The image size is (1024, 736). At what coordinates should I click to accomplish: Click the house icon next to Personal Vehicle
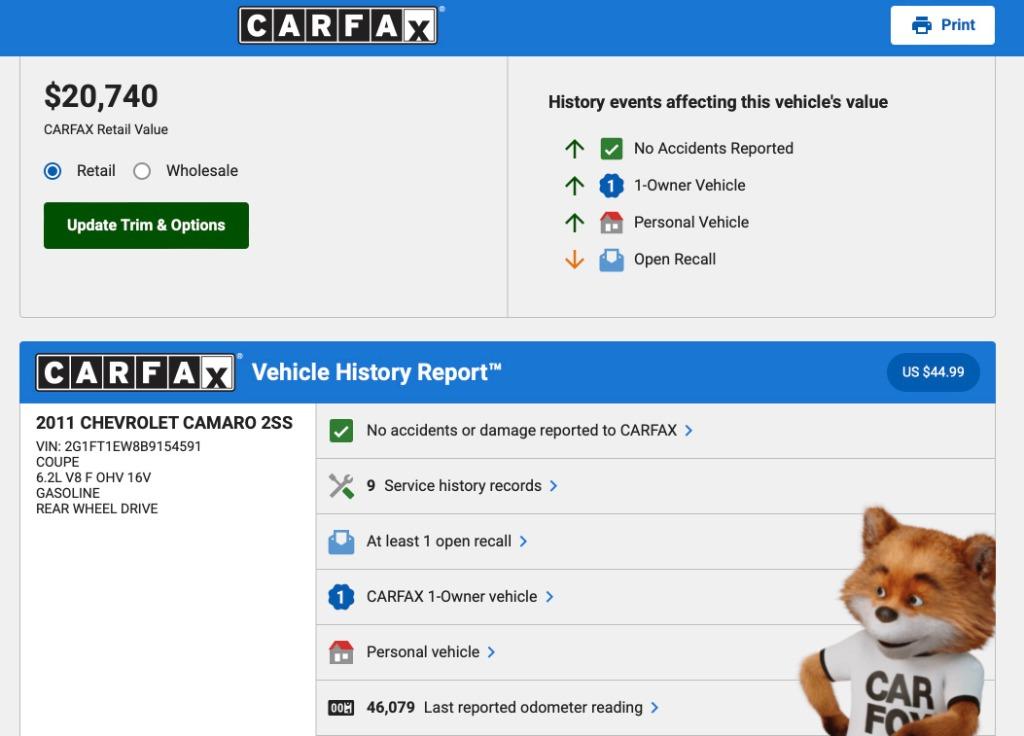click(x=611, y=223)
